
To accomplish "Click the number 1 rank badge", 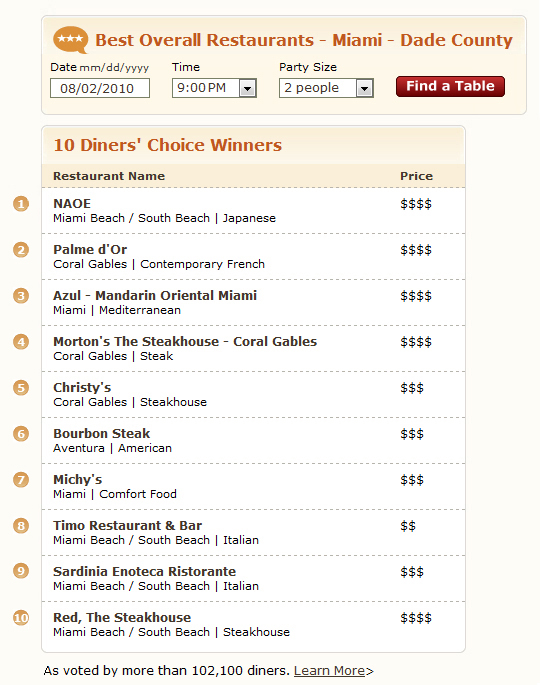I will click(21, 204).
